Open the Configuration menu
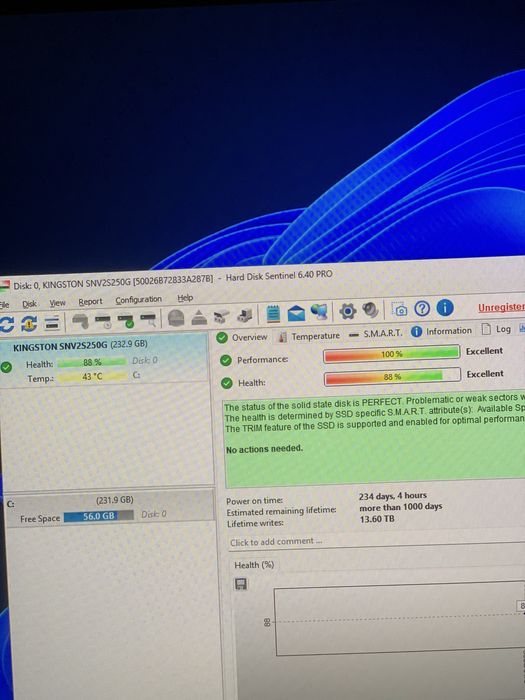This screenshot has height=700, width=525. (x=138, y=300)
